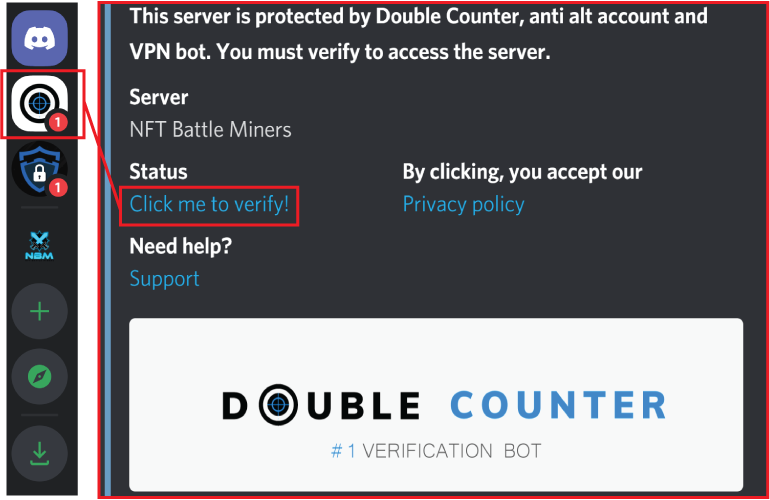Viewport: 770px width, 500px height.
Task: Open the green compass Explore servers icon
Action: coord(39,377)
